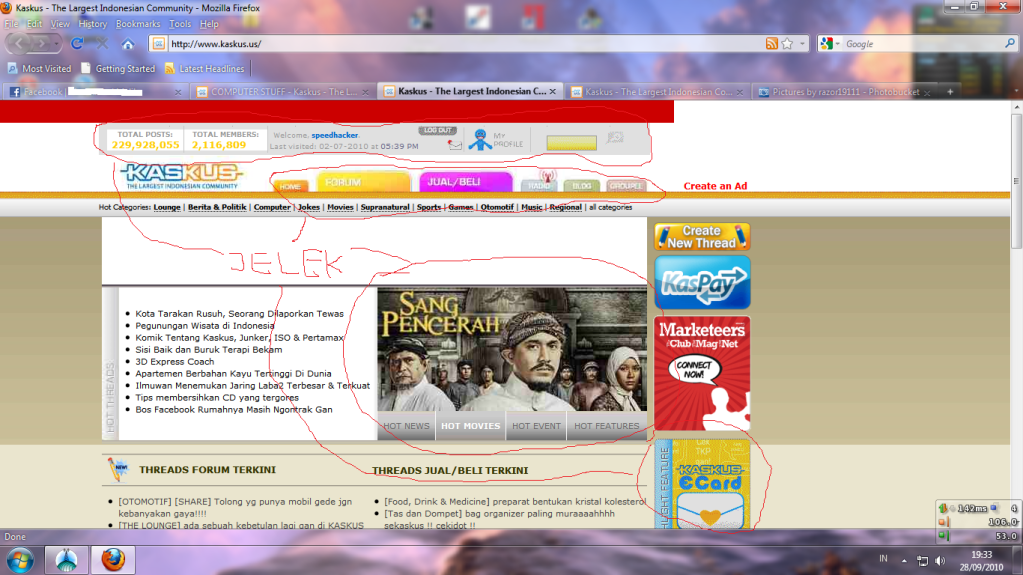Viewport: 1023px width, 575px height.
Task: Open a new tab with plus button
Action: point(950,92)
